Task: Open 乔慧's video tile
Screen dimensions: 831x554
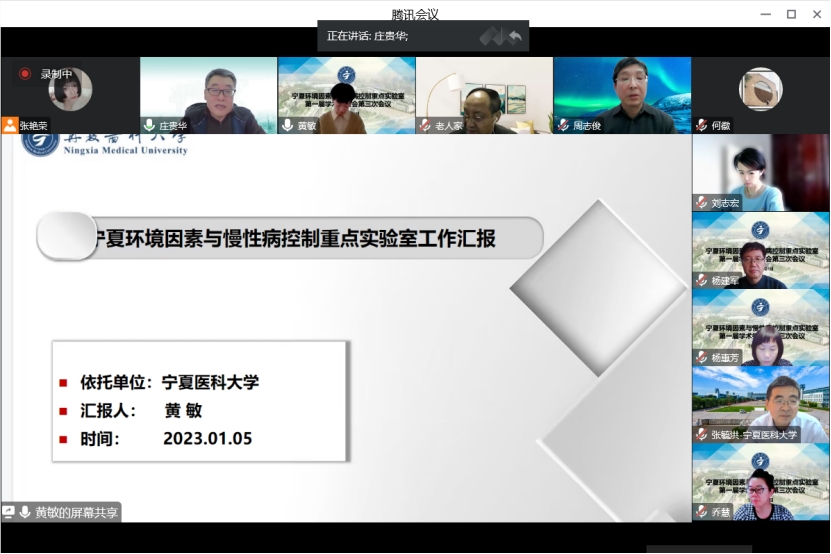Action: click(761, 480)
